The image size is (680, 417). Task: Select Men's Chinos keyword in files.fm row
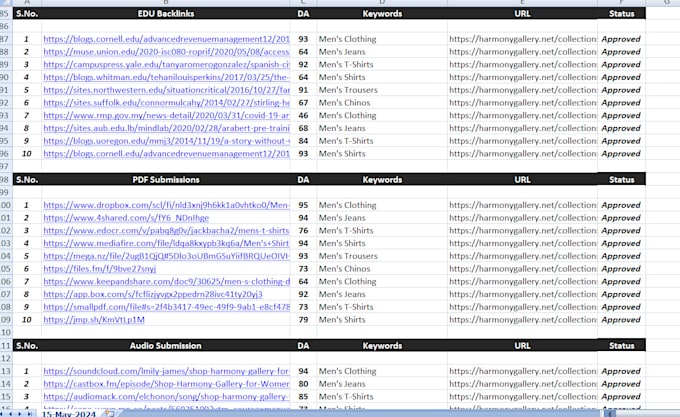point(382,269)
